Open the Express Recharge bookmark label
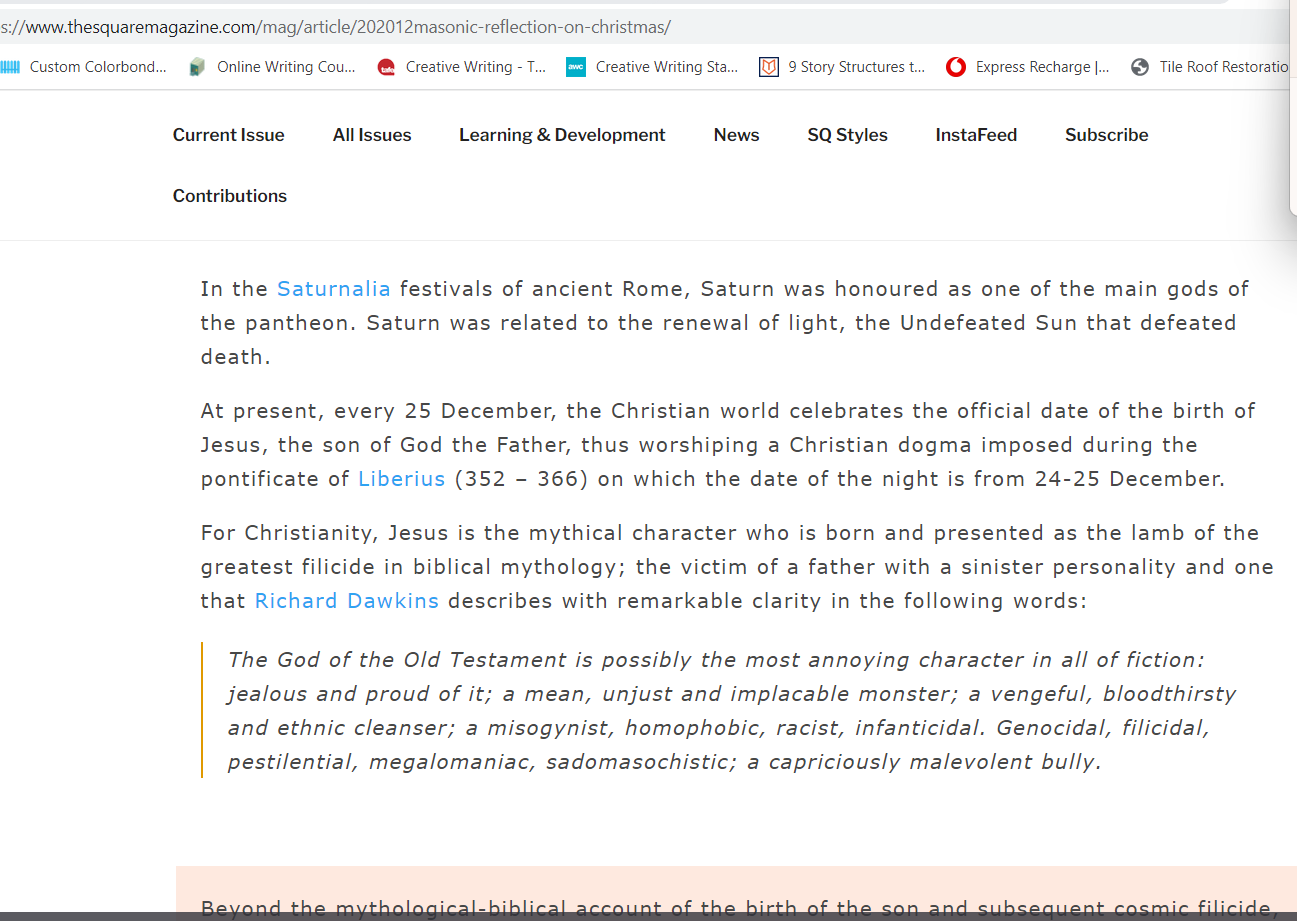1297x921 pixels. pyautogui.click(x=1043, y=67)
